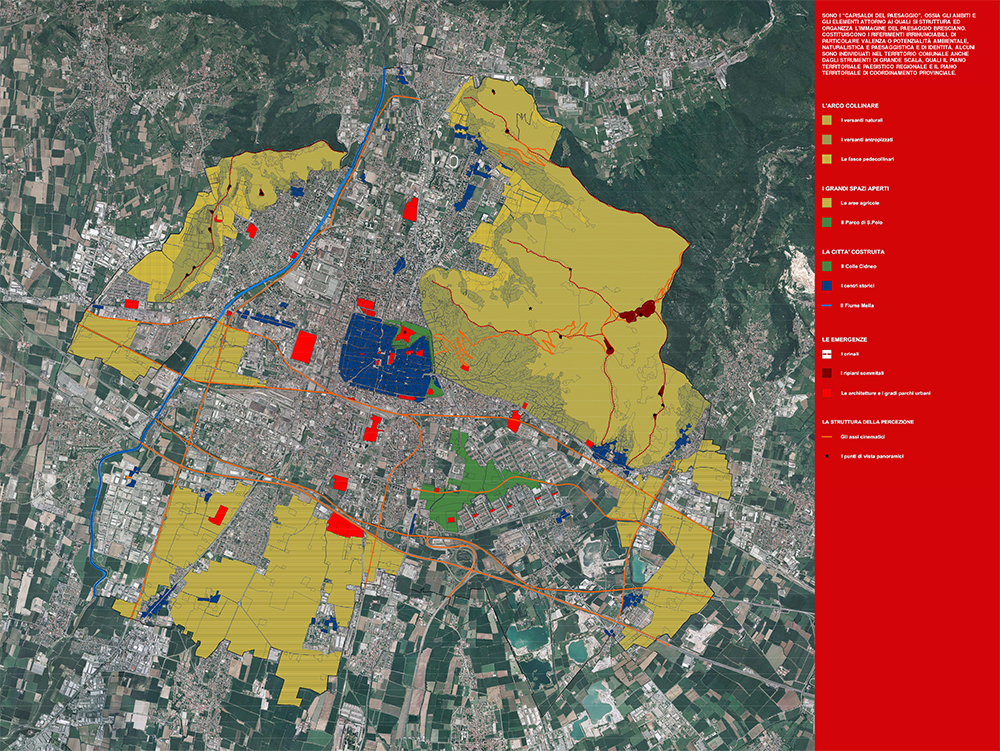The width and height of the screenshot is (1000, 751).
Task: Click the 'LA STRUTTURA DELLA PERCEZIONE' heading
Action: pyautogui.click(x=868, y=422)
